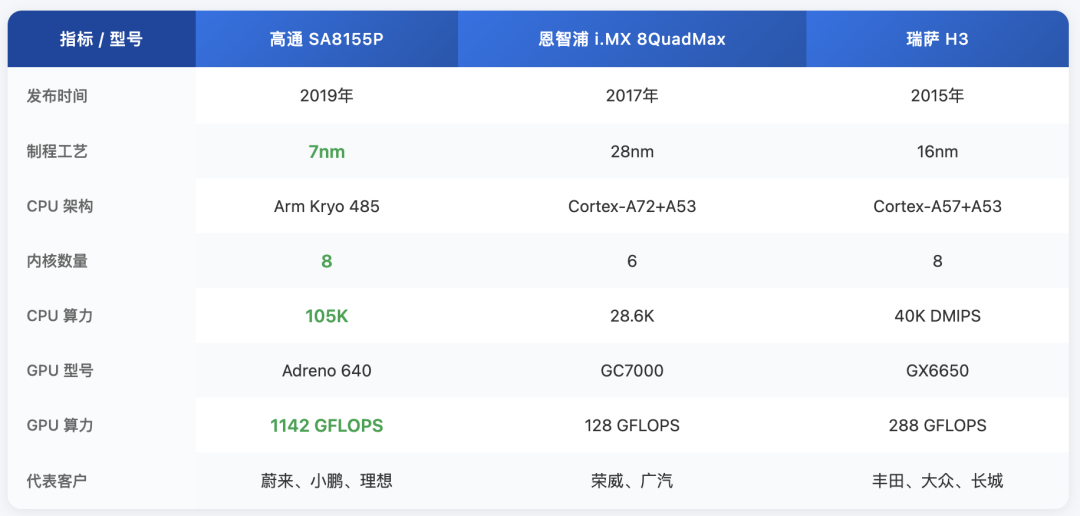Click the 制程工艺 row label
Screen dimensions: 1080x516
[x=57, y=152]
